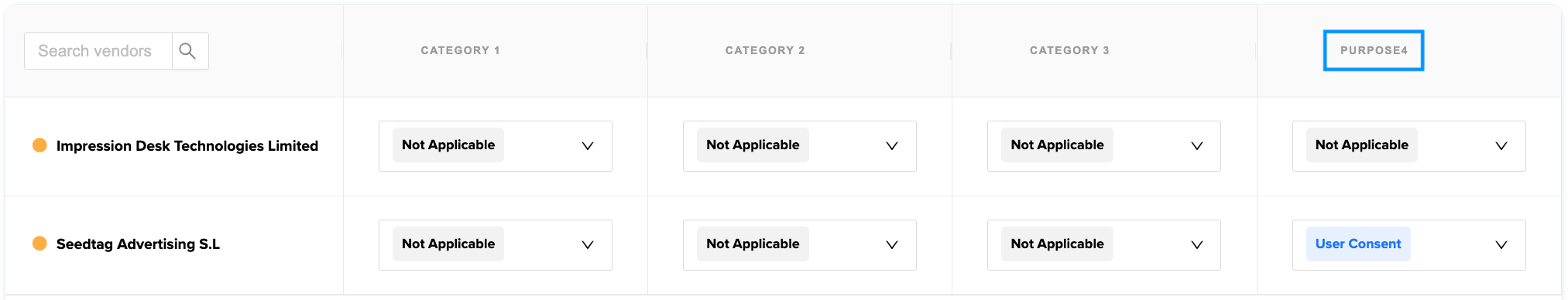Select the CATEGORY 1 column header
The width and height of the screenshot is (1568, 300).
click(x=460, y=50)
